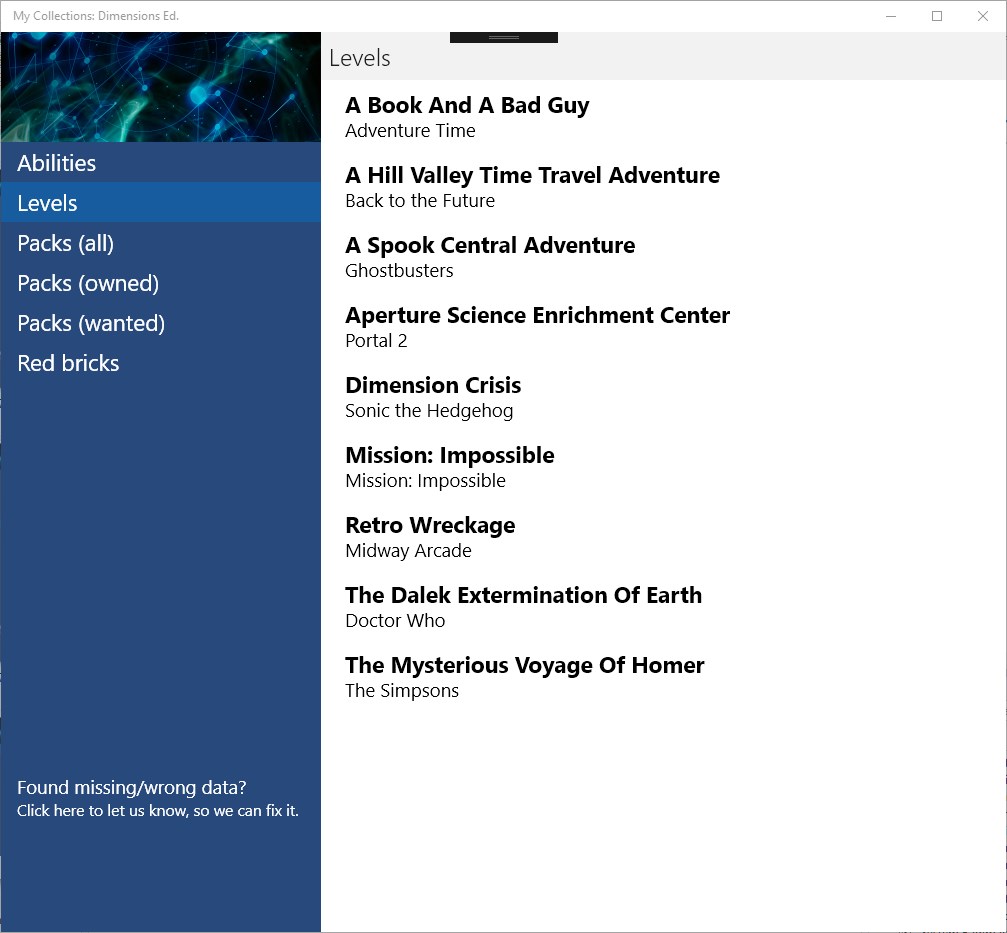
Task: Click the Levels page heading
Action: tap(360, 58)
